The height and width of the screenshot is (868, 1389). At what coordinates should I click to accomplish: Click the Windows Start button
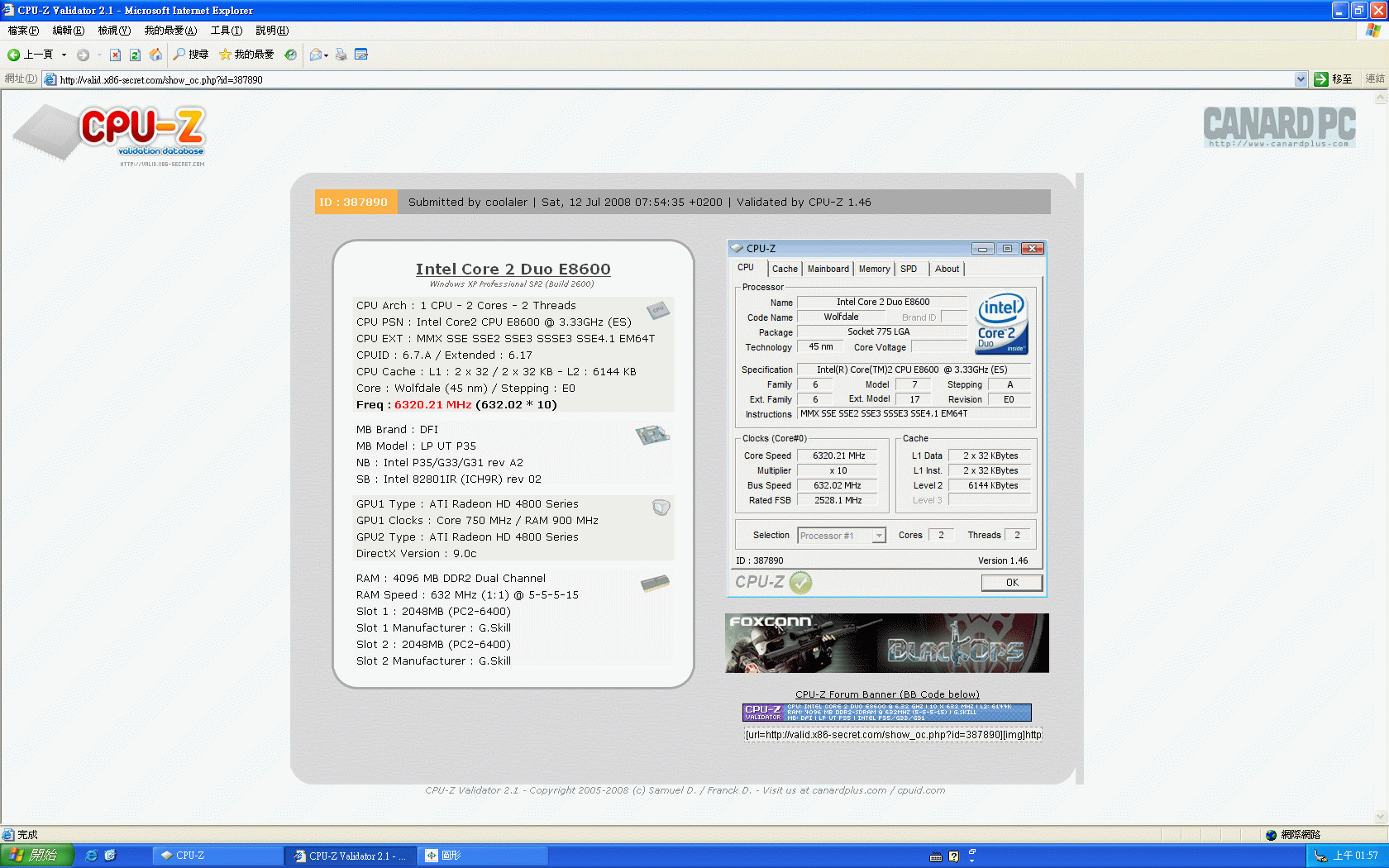tap(37, 856)
